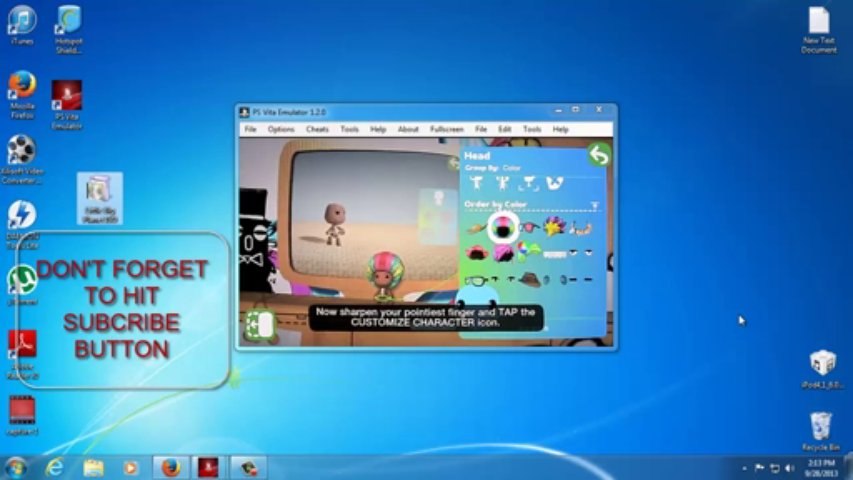The image size is (853, 480).
Task: Select the white moustache item
Action: (x=555, y=254)
